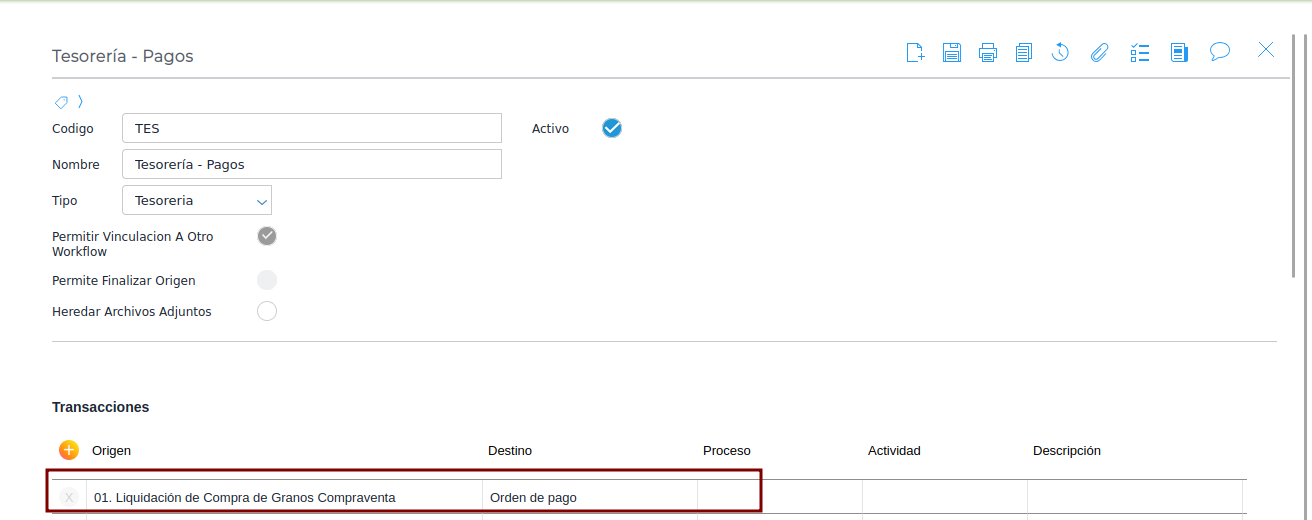The image size is (1312, 520).
Task: Open the news/report page icon
Action: 1179,52
